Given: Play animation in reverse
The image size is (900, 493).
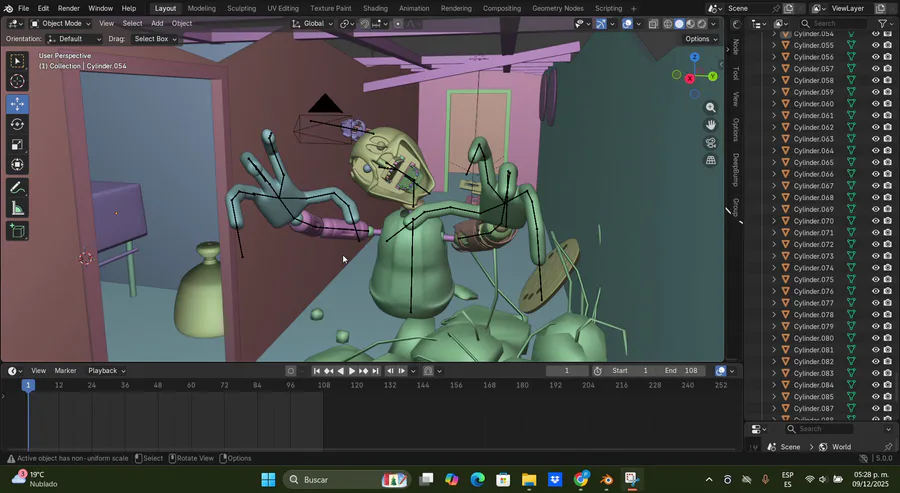Looking at the screenshot, I should (x=340, y=371).
